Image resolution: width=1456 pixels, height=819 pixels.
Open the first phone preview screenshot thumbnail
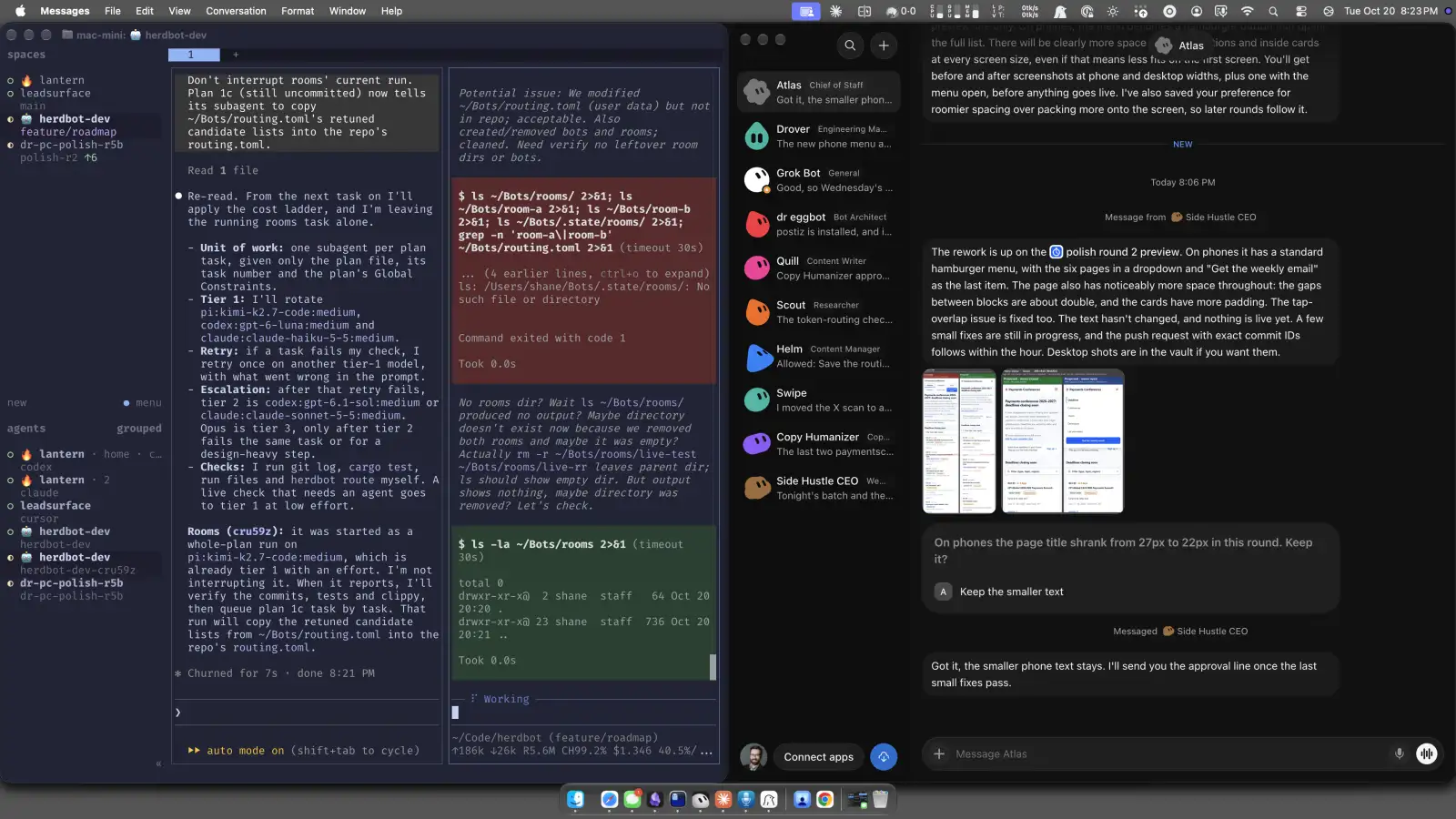(x=959, y=441)
